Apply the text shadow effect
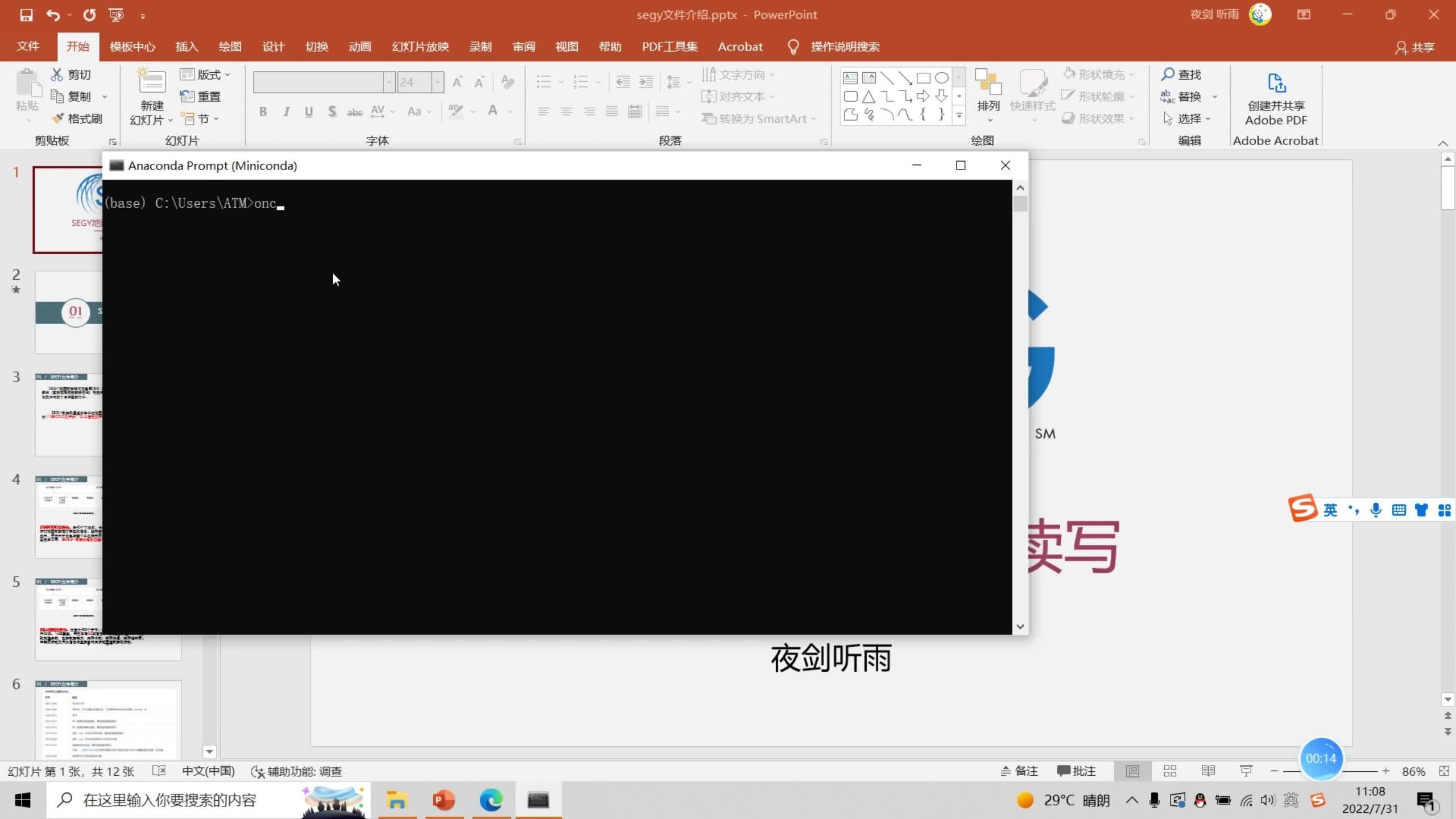Screen dimensions: 1456x819 pos(332,111)
